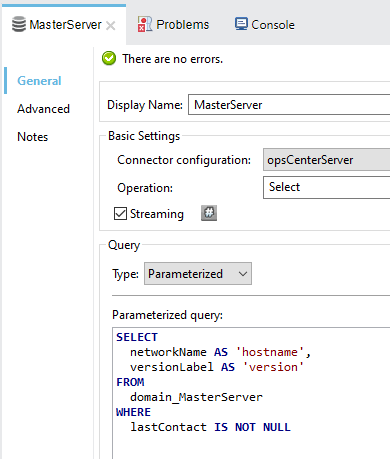Click the blank area of the Parameterized query editor
The image size is (390, 459).
(x=250, y=445)
